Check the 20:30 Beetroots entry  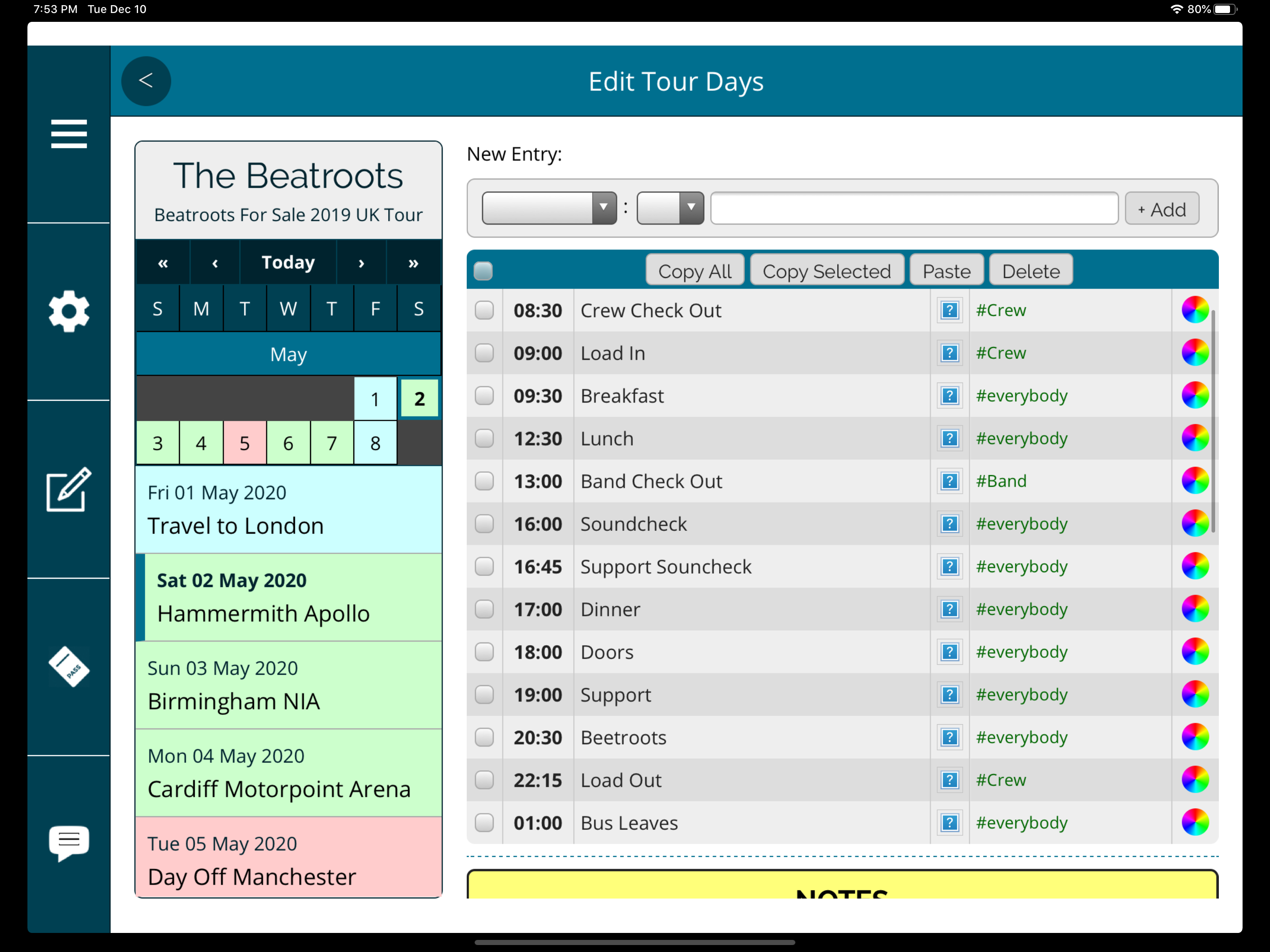tap(484, 737)
